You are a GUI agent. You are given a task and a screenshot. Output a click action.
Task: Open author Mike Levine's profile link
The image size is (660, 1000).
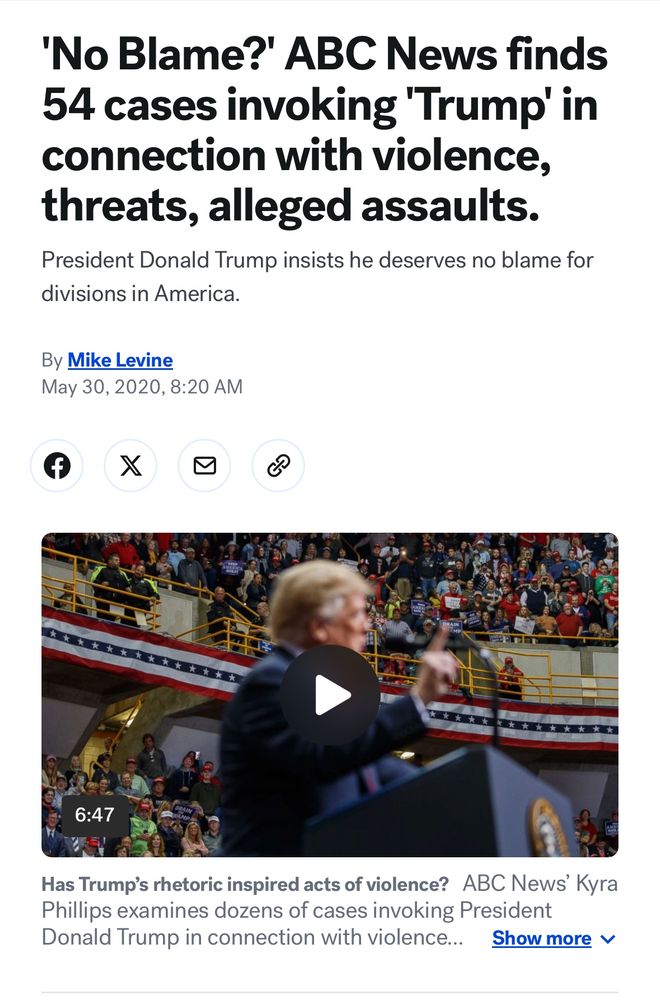pyautogui.click(x=120, y=360)
